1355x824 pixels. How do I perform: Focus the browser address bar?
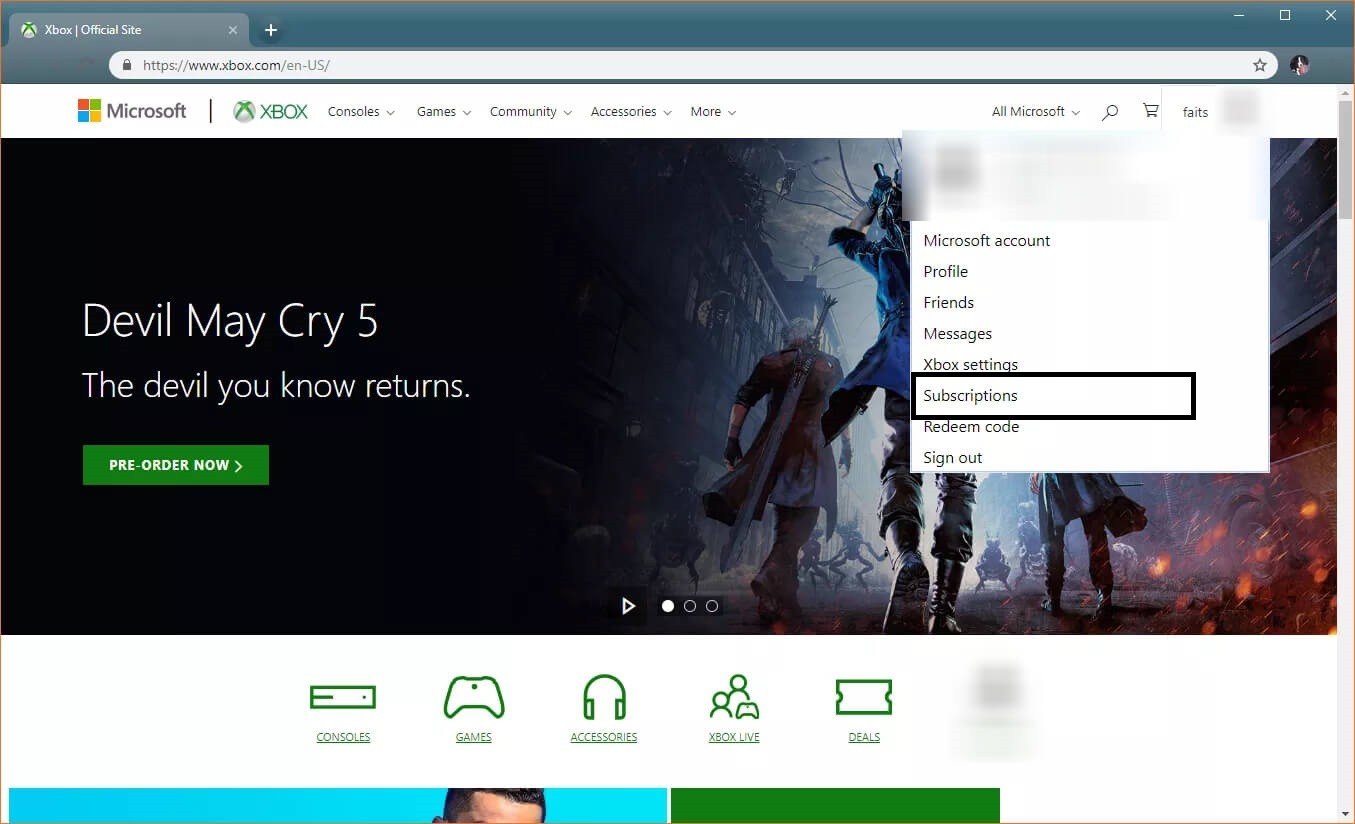click(693, 65)
